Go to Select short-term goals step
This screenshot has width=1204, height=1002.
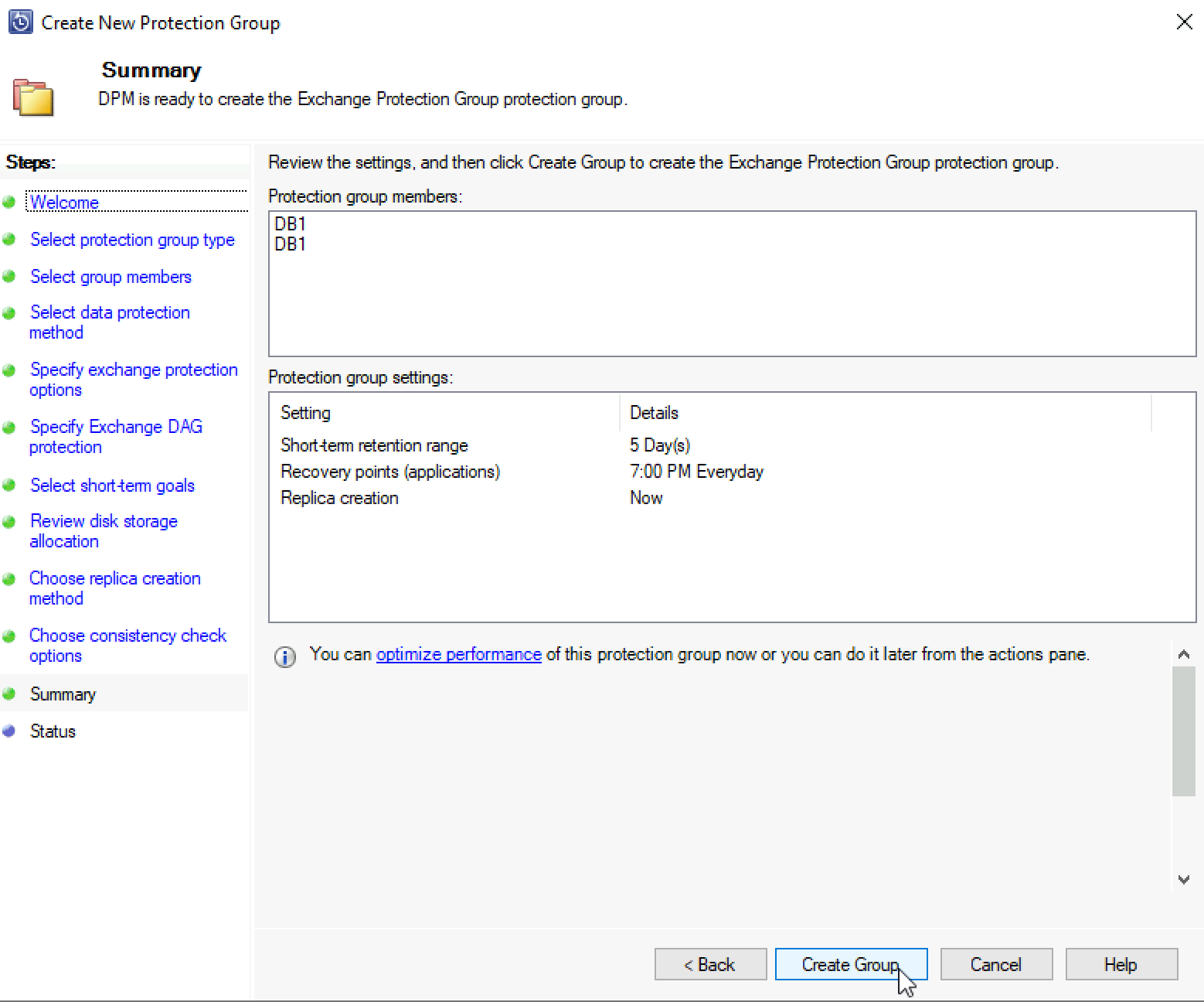click(x=112, y=486)
